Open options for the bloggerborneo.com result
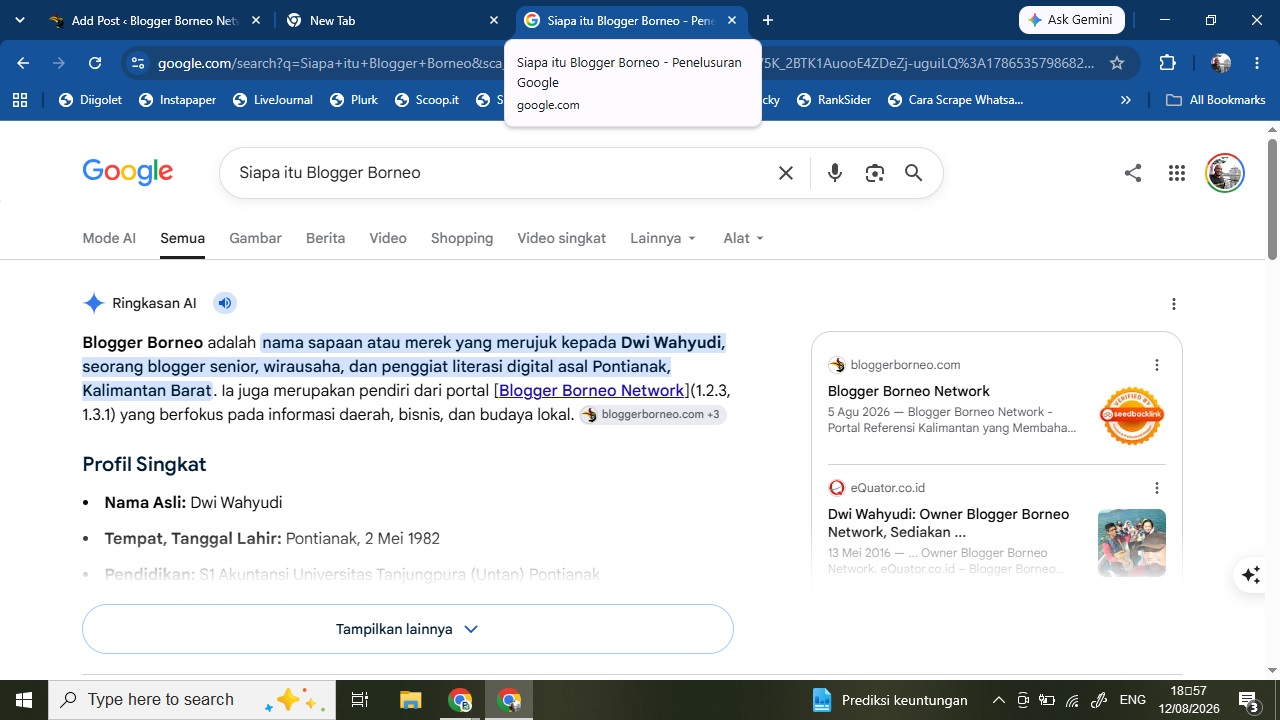Image resolution: width=1280 pixels, height=720 pixels. point(1156,365)
